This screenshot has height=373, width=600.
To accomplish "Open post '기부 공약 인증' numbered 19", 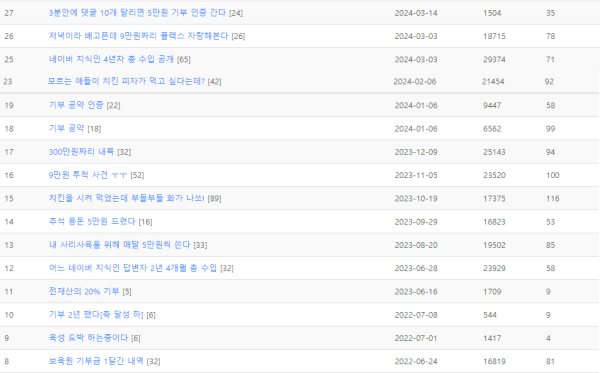I will [x=76, y=105].
